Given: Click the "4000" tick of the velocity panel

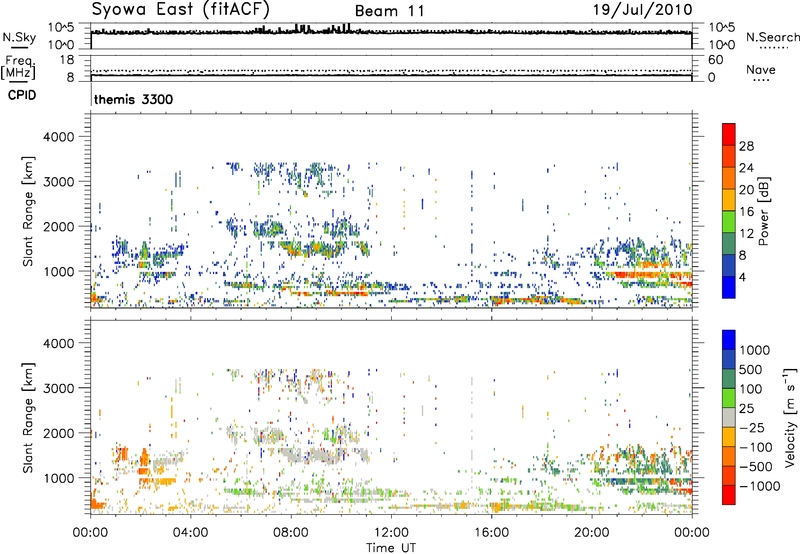Looking at the screenshot, I should coord(59,343).
